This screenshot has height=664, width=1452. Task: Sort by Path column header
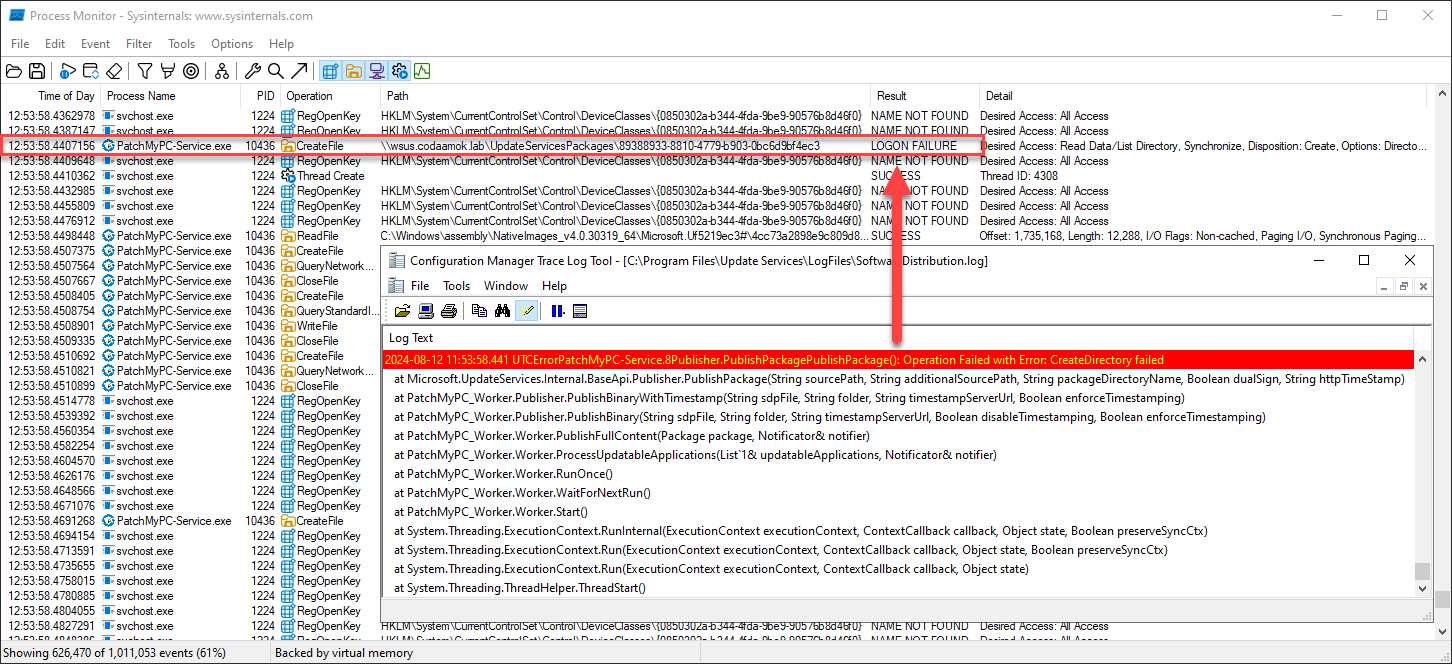point(625,96)
